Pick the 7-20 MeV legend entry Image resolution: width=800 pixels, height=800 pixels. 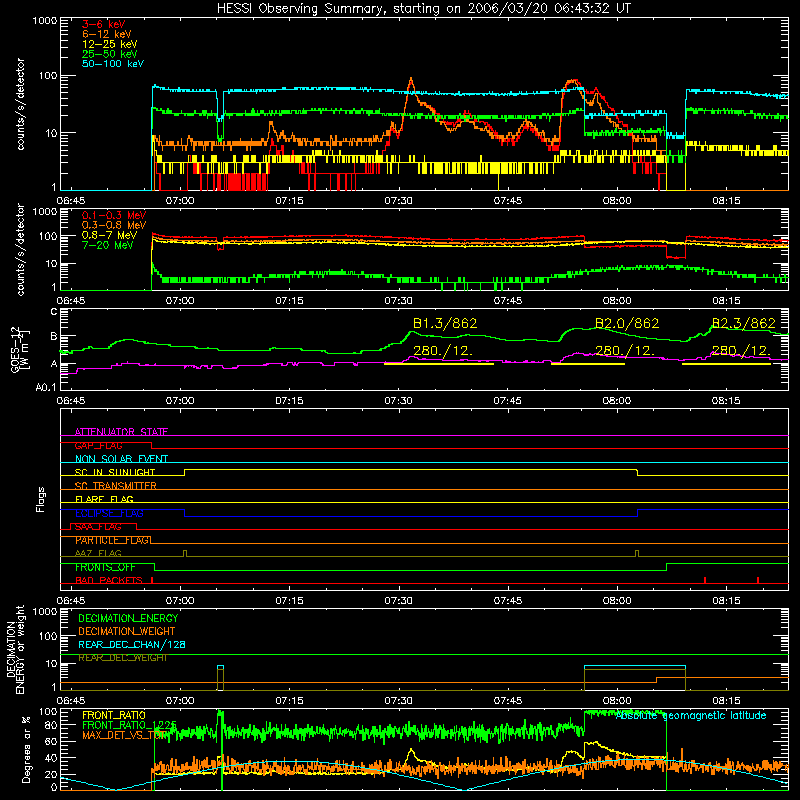(108, 245)
